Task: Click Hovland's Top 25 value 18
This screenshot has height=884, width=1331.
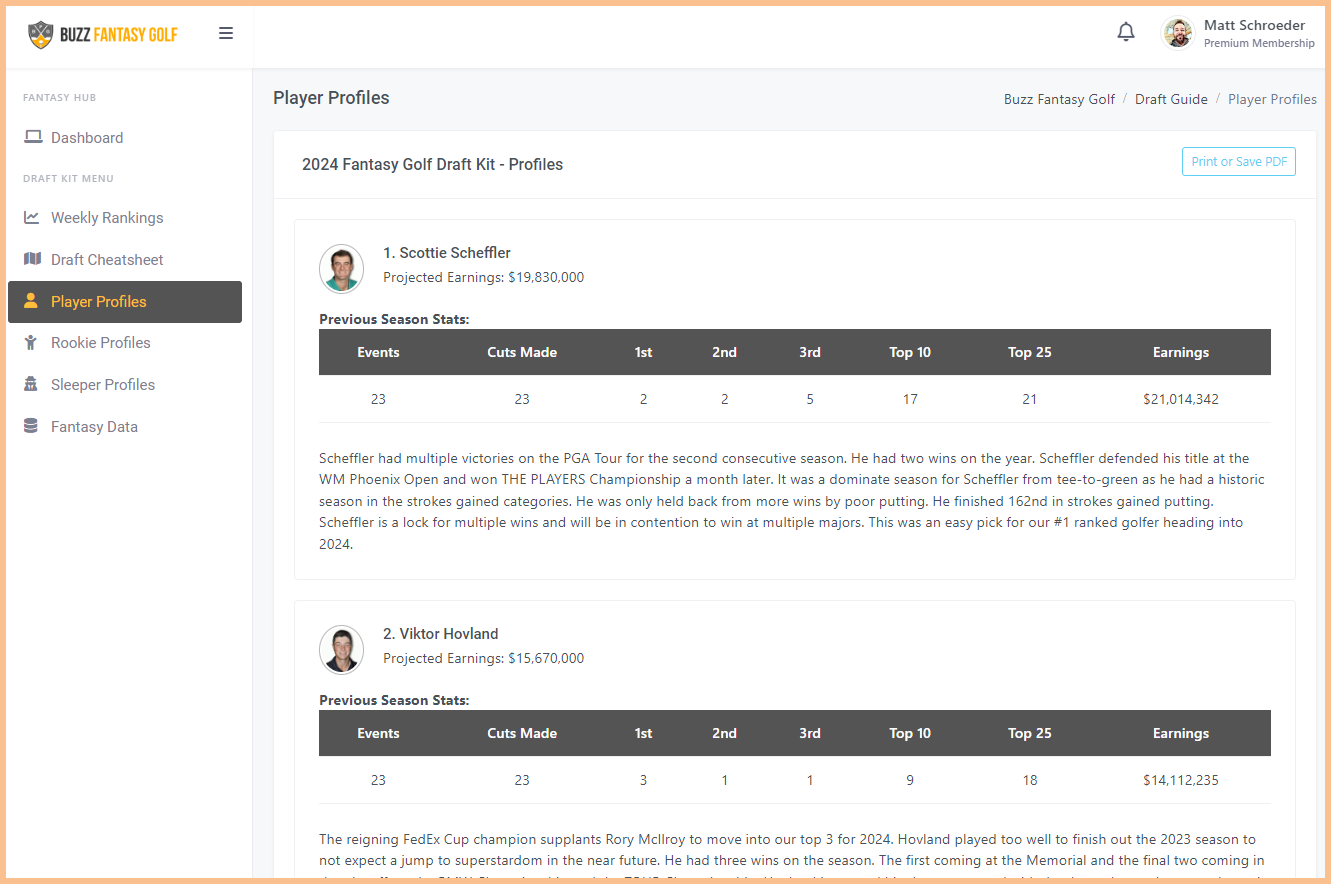Action: [x=1030, y=780]
